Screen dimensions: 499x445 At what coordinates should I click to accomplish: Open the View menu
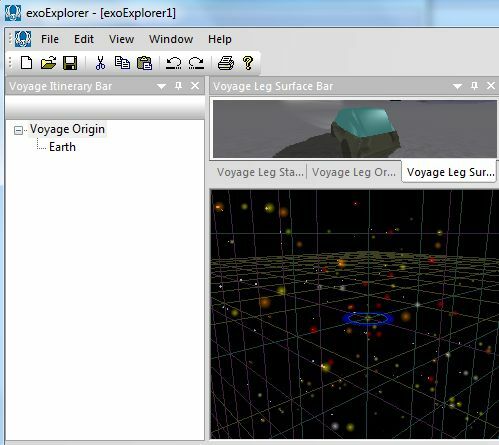121,39
